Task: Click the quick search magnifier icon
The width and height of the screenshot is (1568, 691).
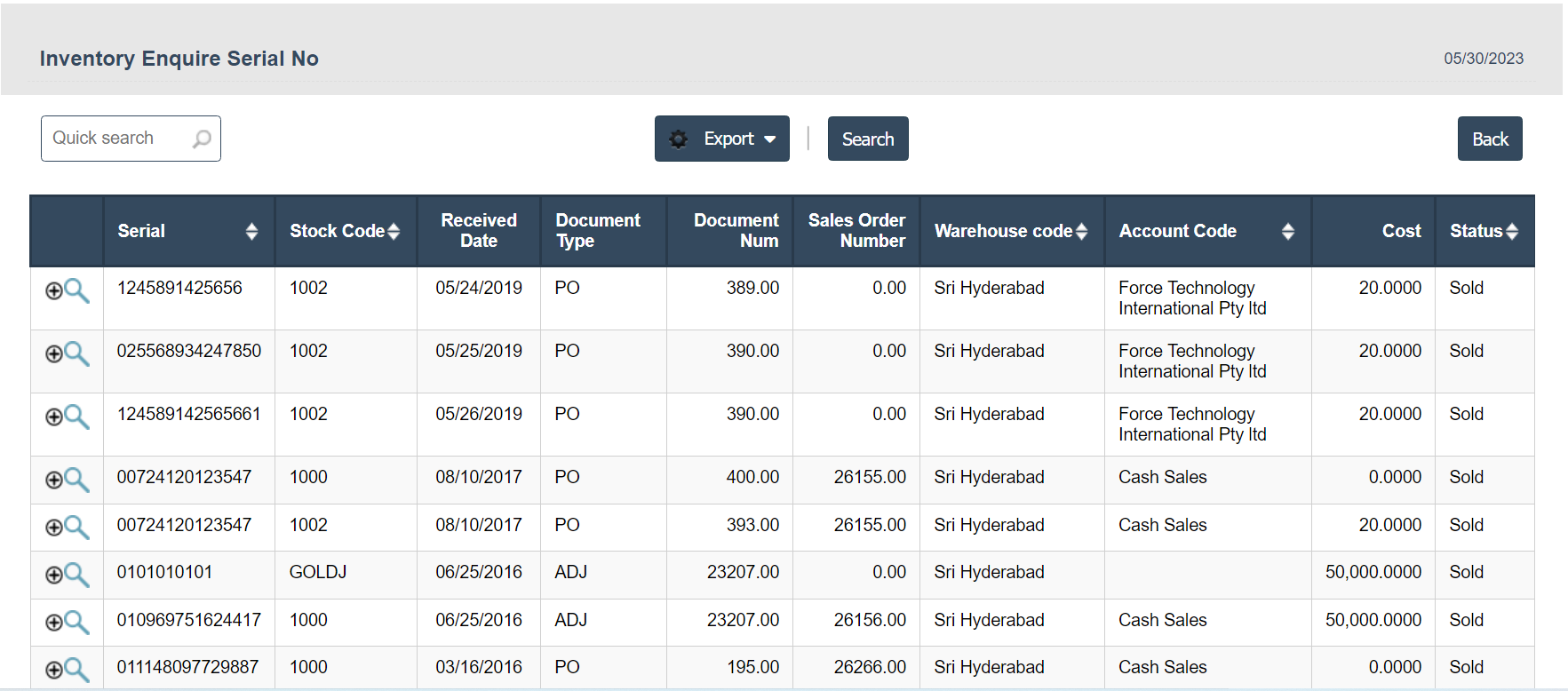Action: pyautogui.click(x=202, y=139)
